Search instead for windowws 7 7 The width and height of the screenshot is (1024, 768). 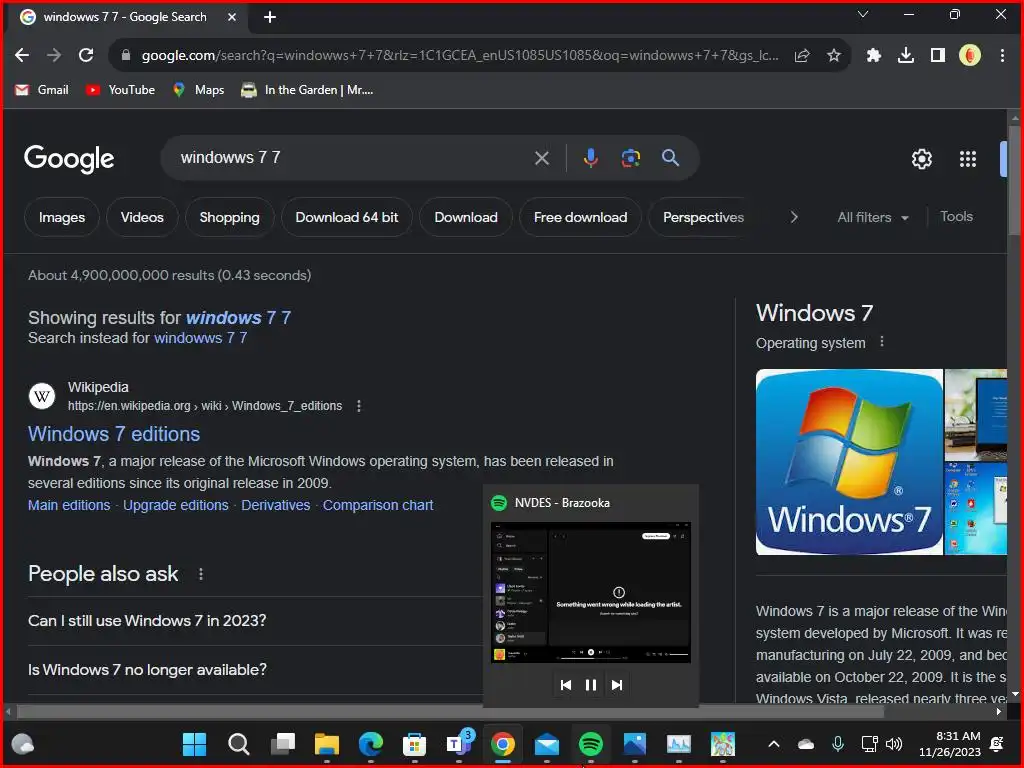click(200, 338)
